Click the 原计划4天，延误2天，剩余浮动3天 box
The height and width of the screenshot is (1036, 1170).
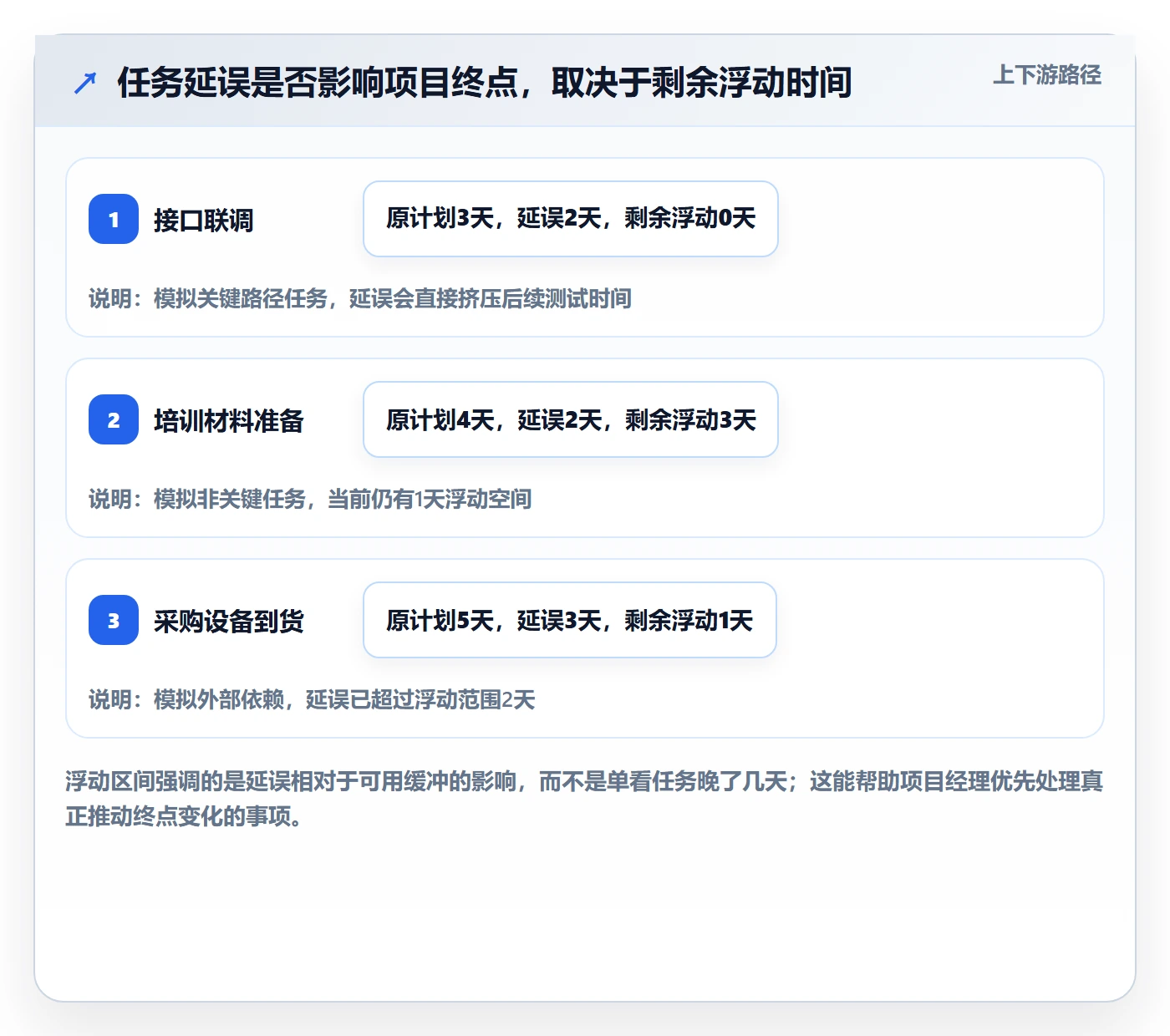[x=571, y=419]
